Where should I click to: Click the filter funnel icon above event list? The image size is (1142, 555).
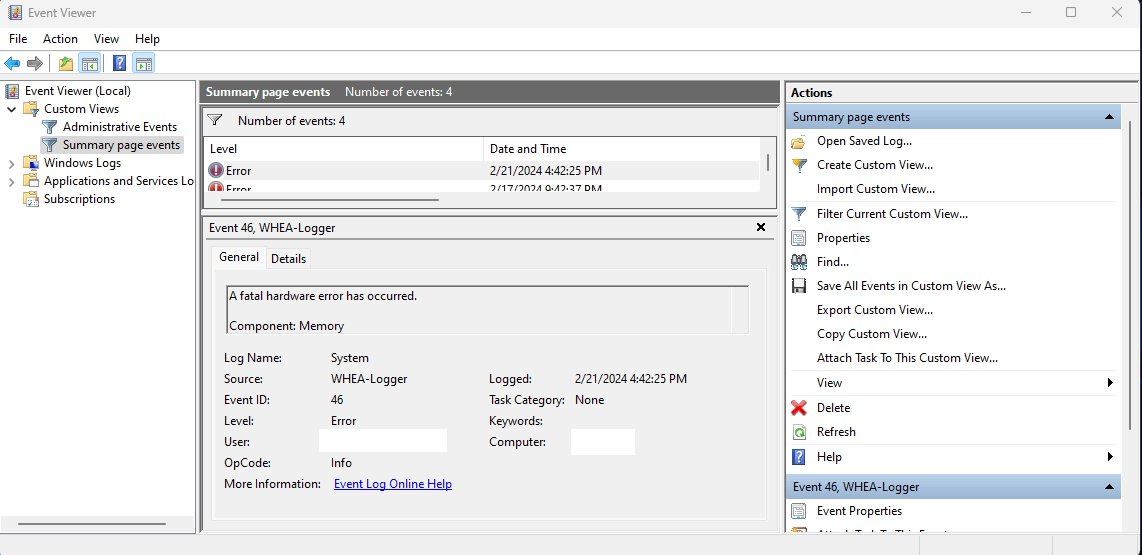pos(214,120)
